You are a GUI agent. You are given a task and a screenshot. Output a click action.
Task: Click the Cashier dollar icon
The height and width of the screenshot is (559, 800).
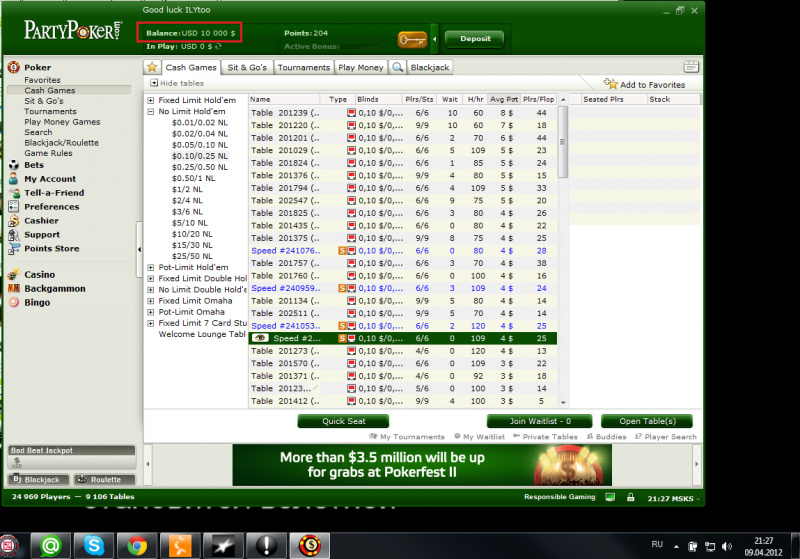pyautogui.click(x=14, y=220)
